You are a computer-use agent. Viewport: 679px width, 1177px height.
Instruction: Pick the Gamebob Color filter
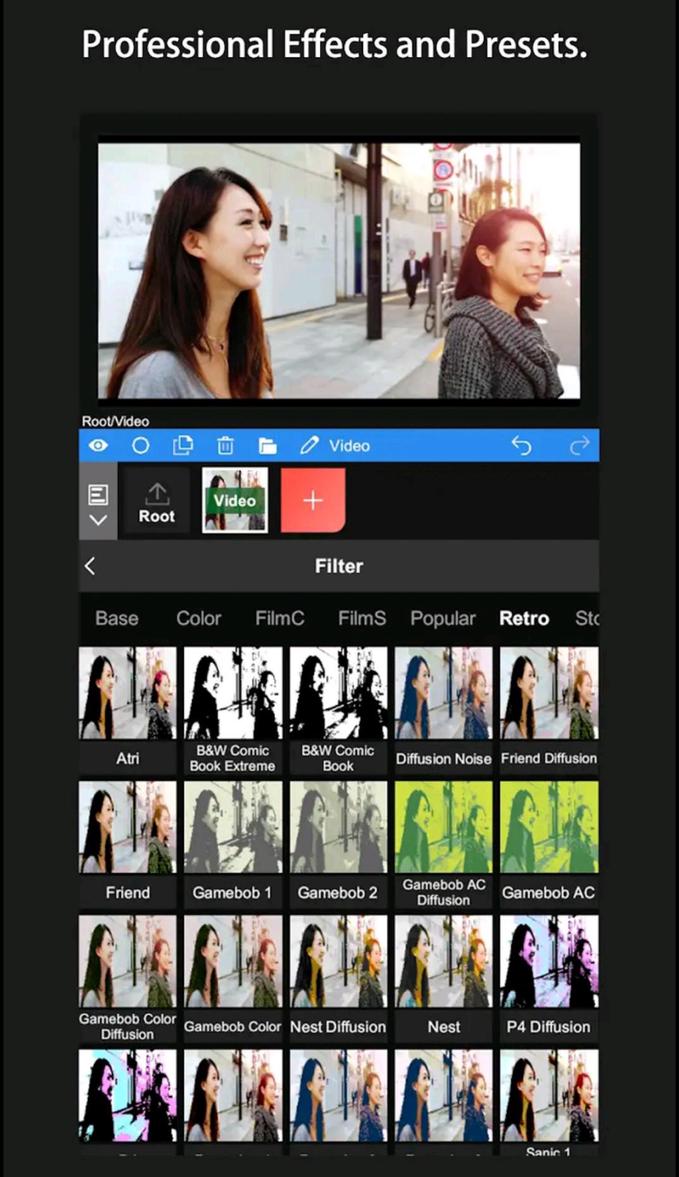[233, 978]
